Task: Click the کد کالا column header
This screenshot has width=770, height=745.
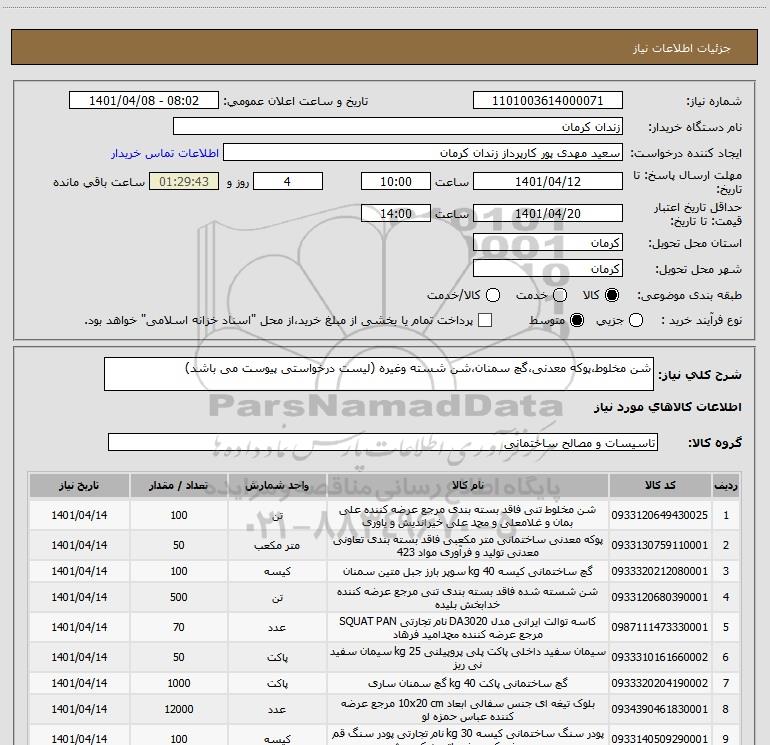Action: click(660, 485)
